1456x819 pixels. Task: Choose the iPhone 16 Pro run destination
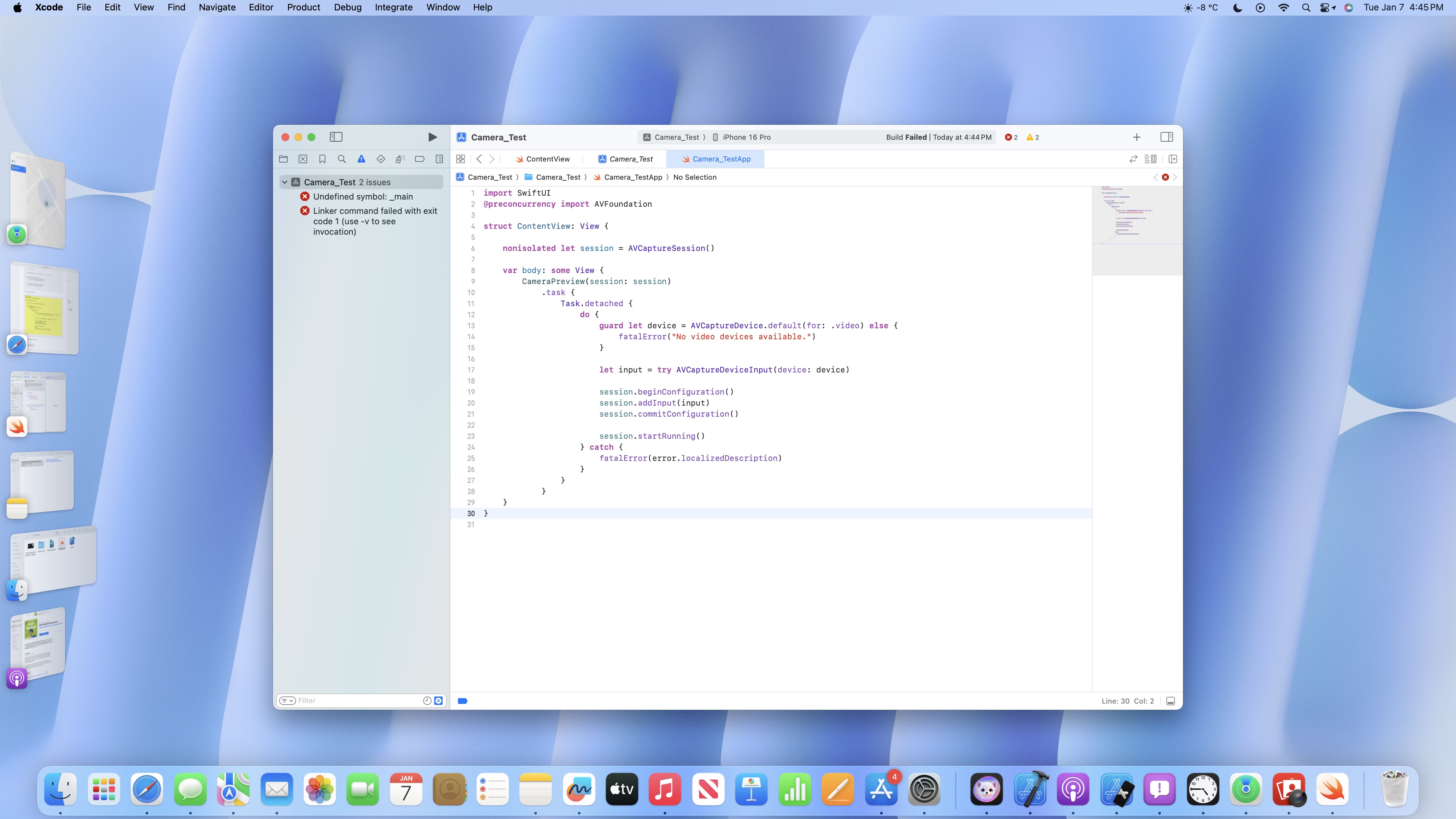(x=741, y=137)
